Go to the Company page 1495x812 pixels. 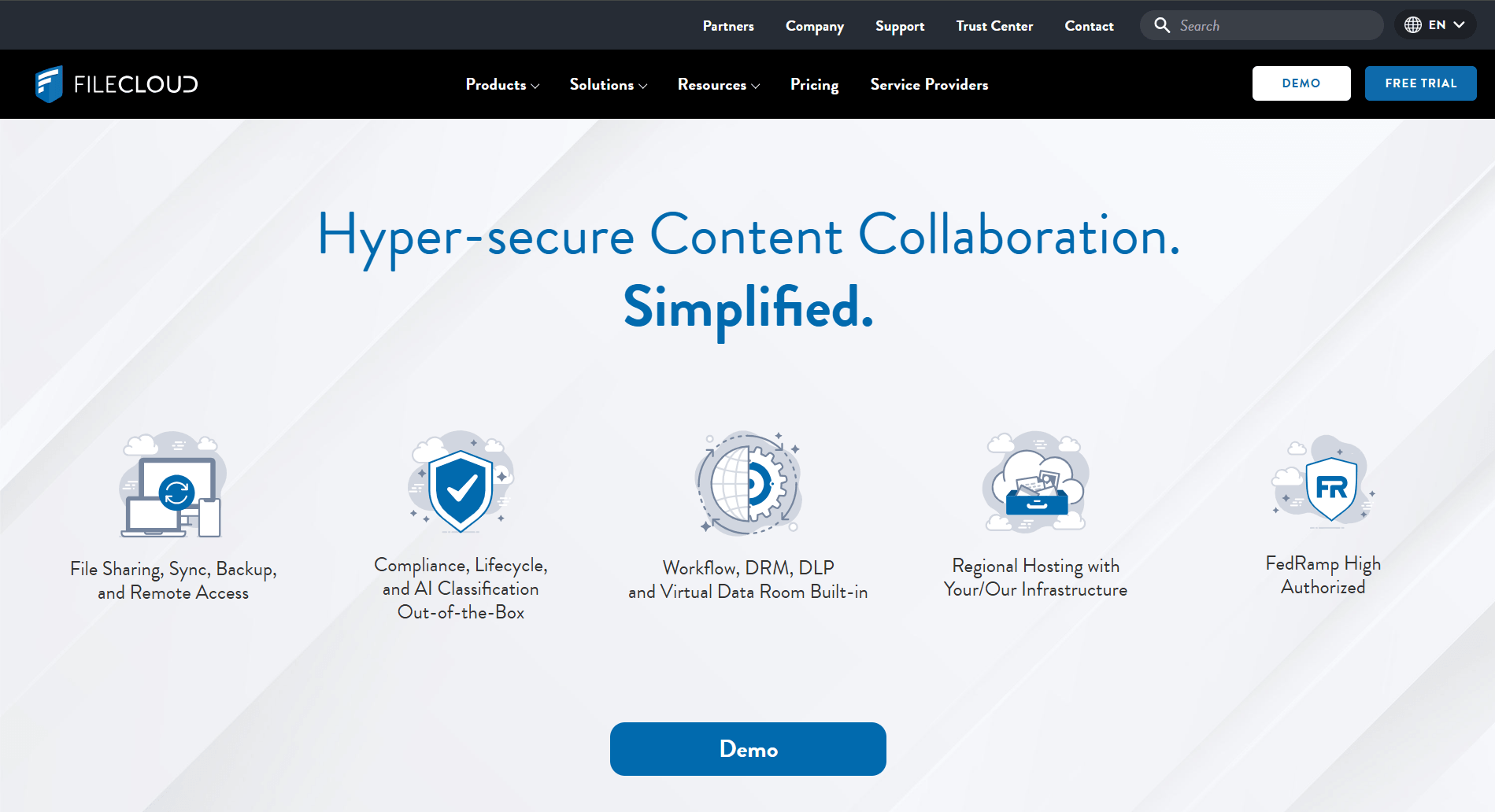815,26
